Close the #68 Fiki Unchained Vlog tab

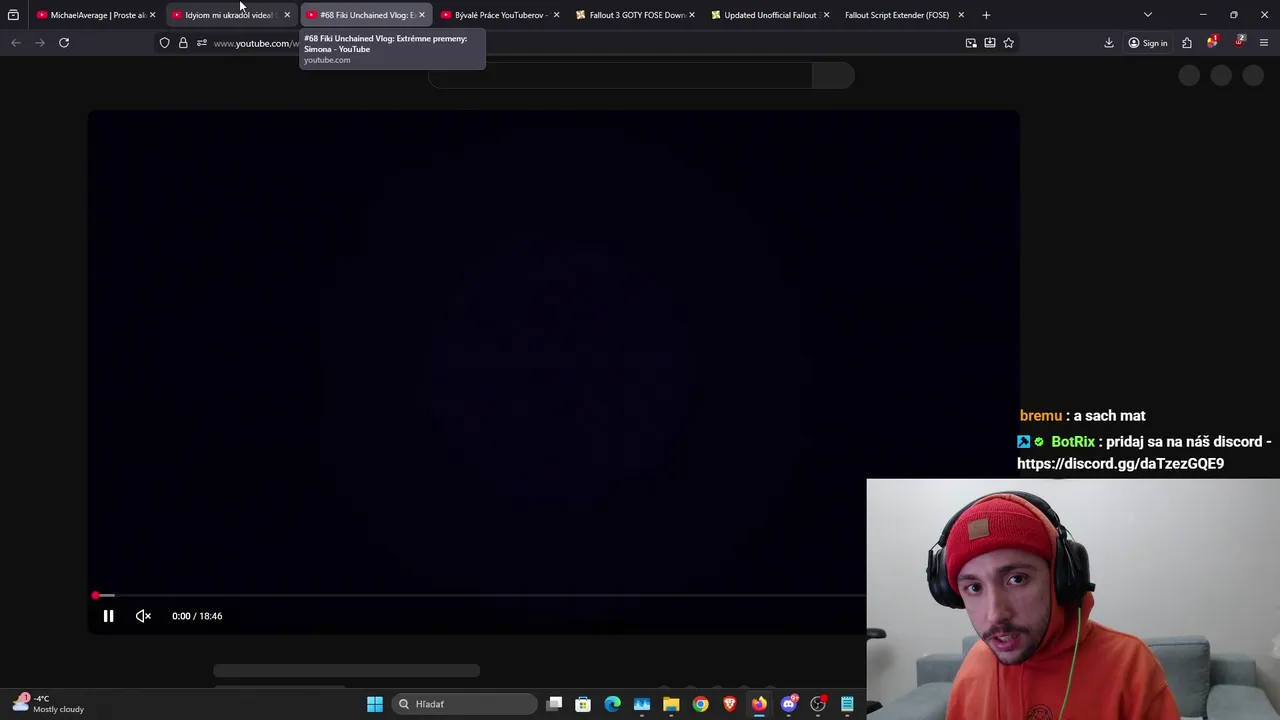(421, 15)
